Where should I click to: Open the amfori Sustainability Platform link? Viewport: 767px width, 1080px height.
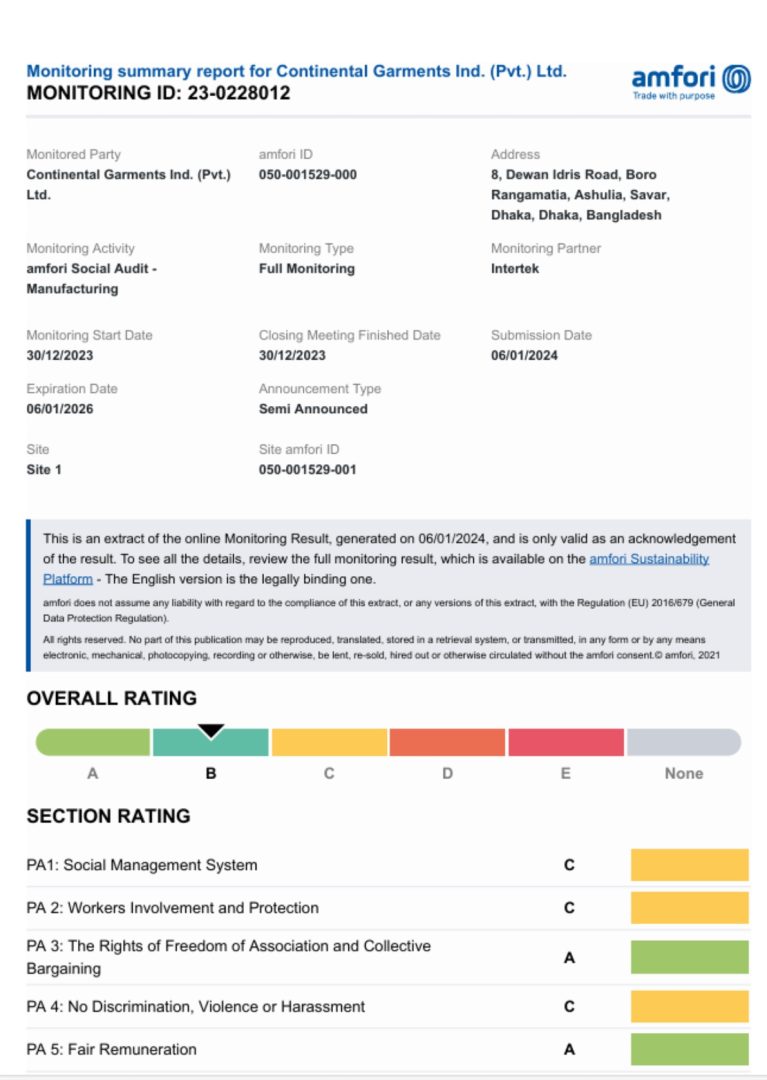649,559
